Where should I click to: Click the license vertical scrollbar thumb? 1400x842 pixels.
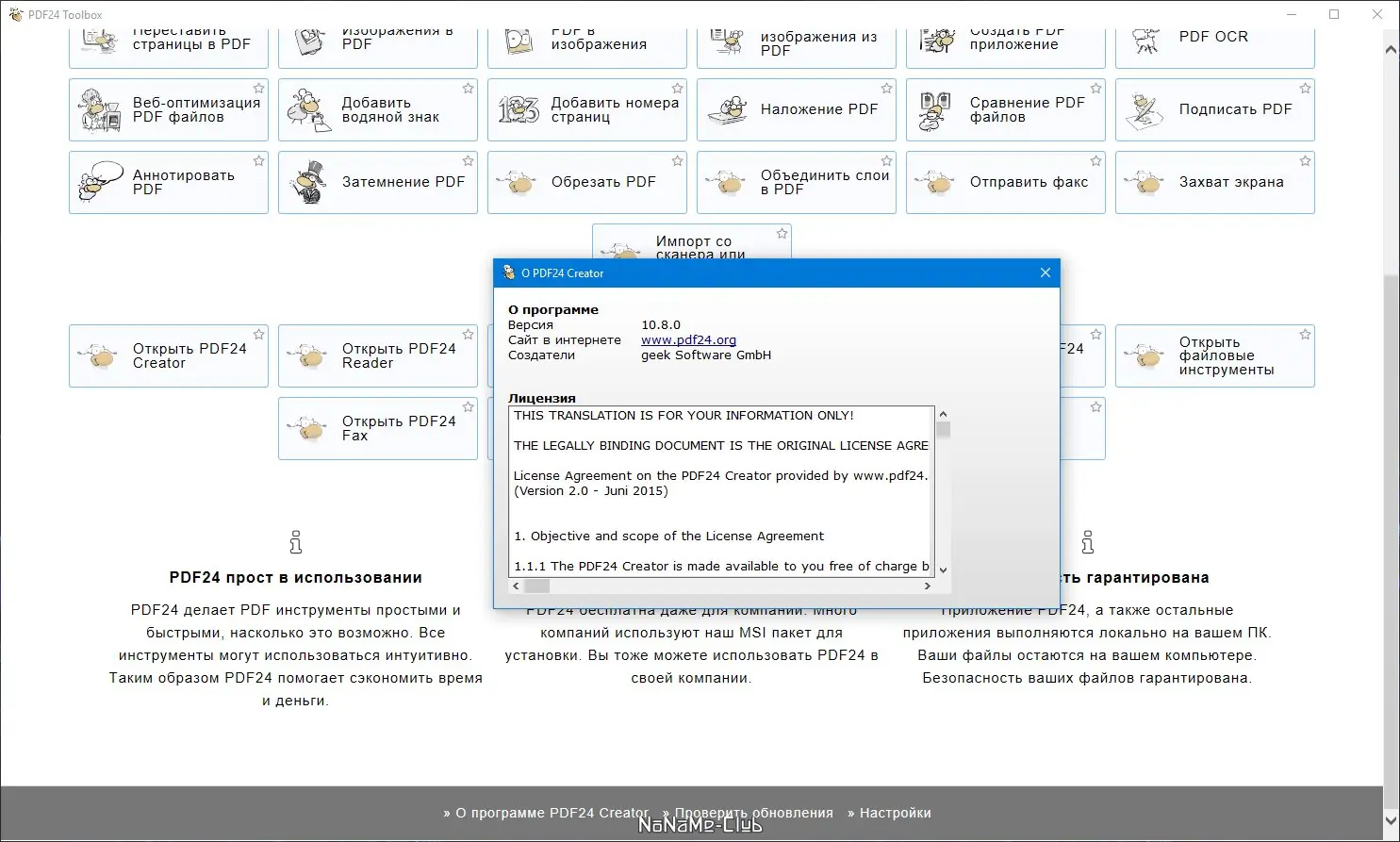point(943,429)
